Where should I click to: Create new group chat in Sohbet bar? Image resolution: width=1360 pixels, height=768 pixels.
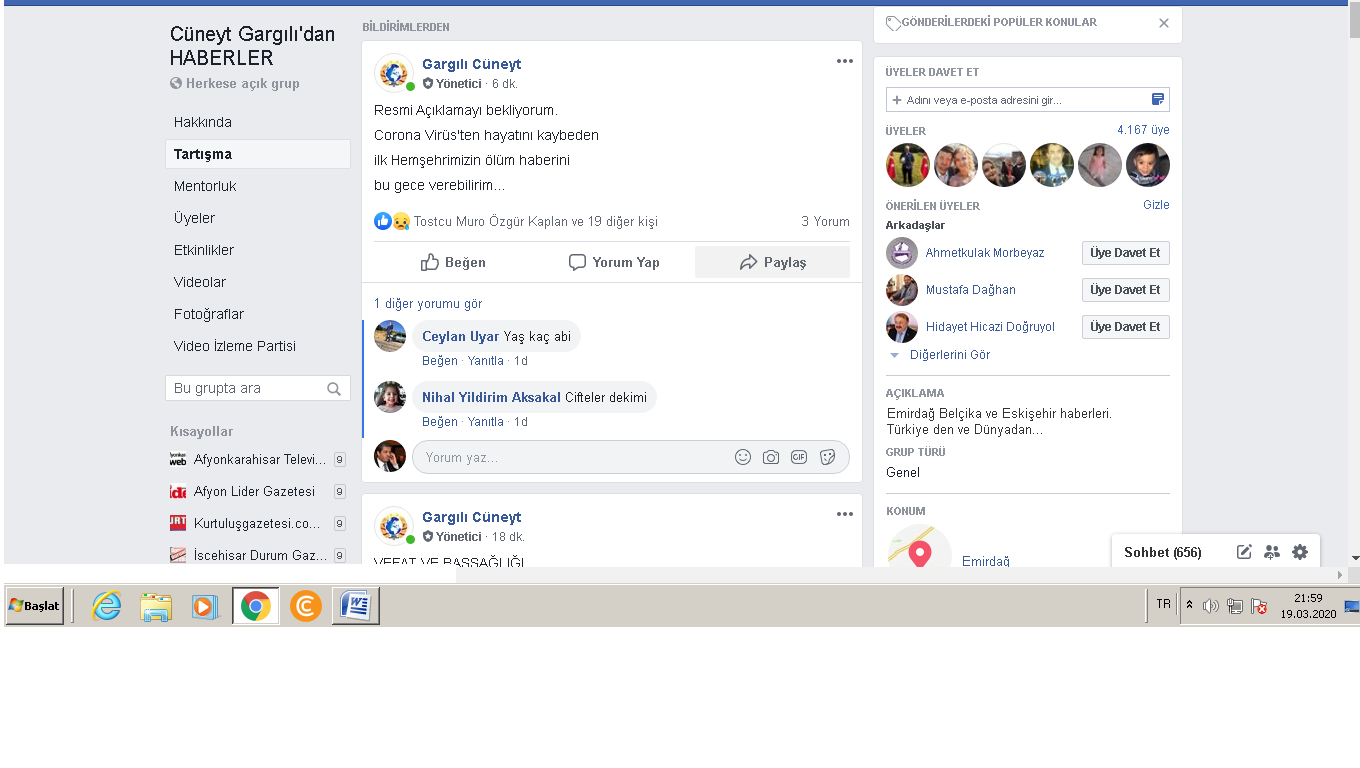point(1272,552)
